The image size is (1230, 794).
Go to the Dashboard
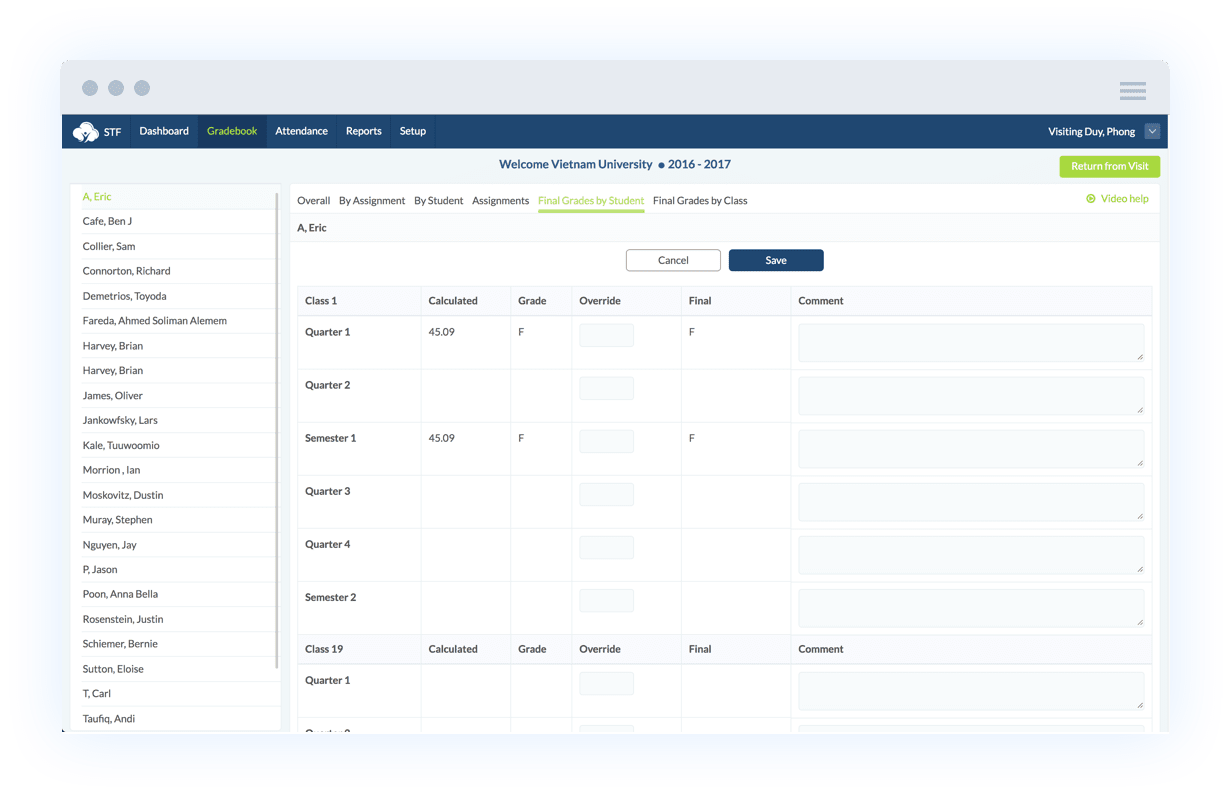(163, 131)
